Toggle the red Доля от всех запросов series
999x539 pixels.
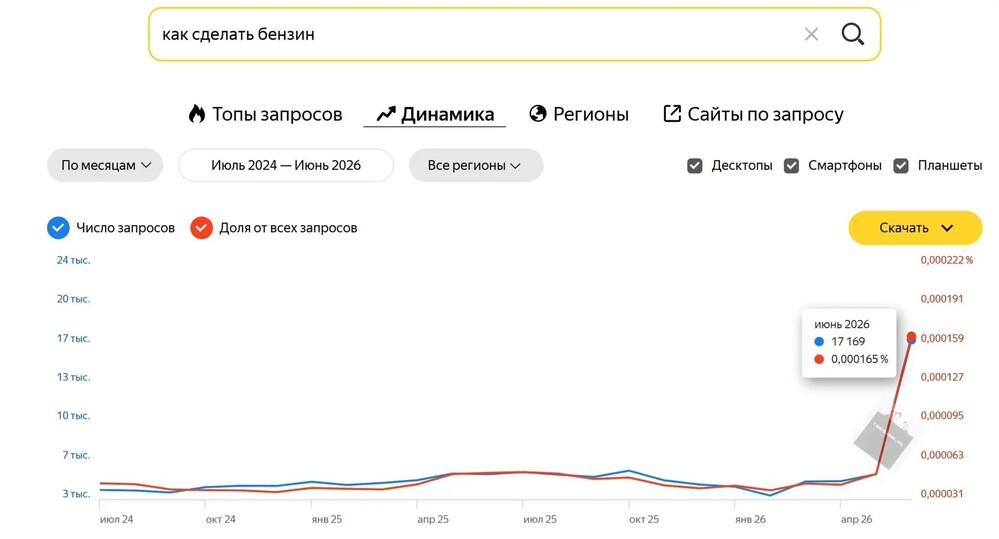pyautogui.click(x=201, y=227)
